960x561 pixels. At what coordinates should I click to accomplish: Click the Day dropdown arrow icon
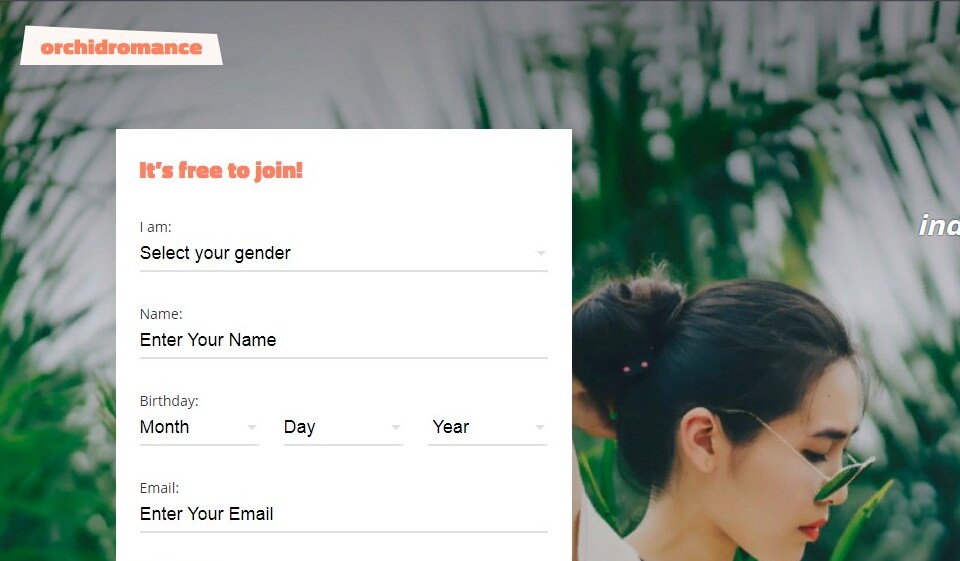pos(396,427)
